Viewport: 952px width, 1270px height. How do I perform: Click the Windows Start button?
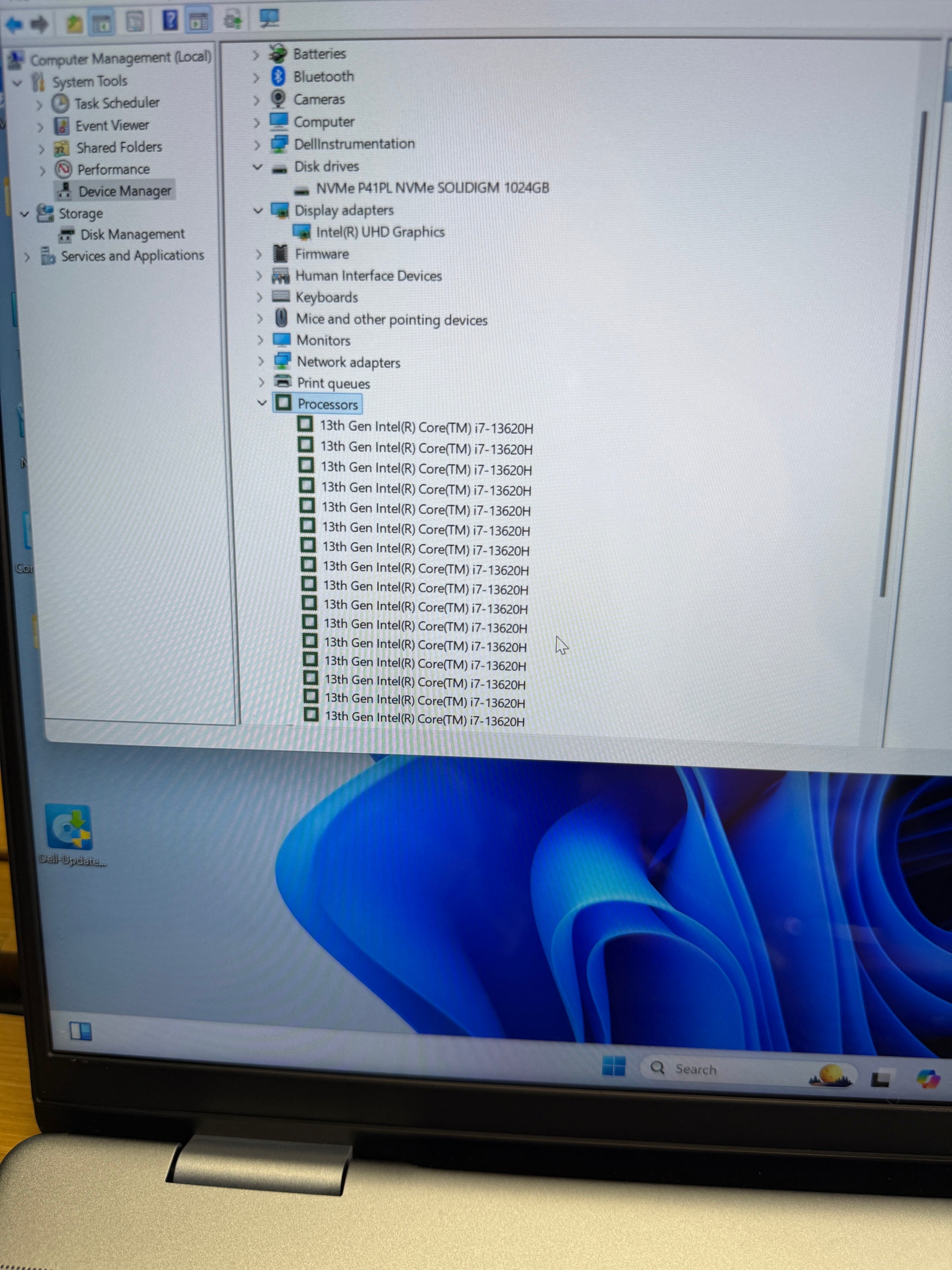(x=614, y=1066)
